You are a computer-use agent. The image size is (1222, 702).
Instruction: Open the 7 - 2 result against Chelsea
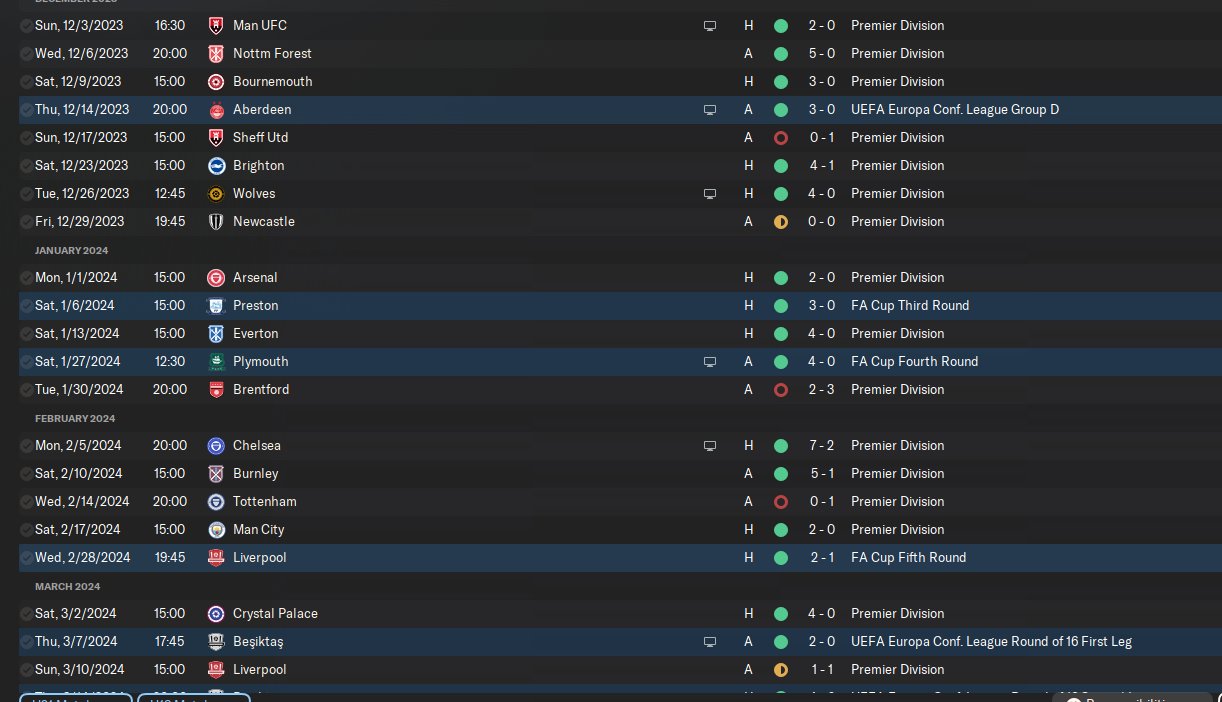821,445
